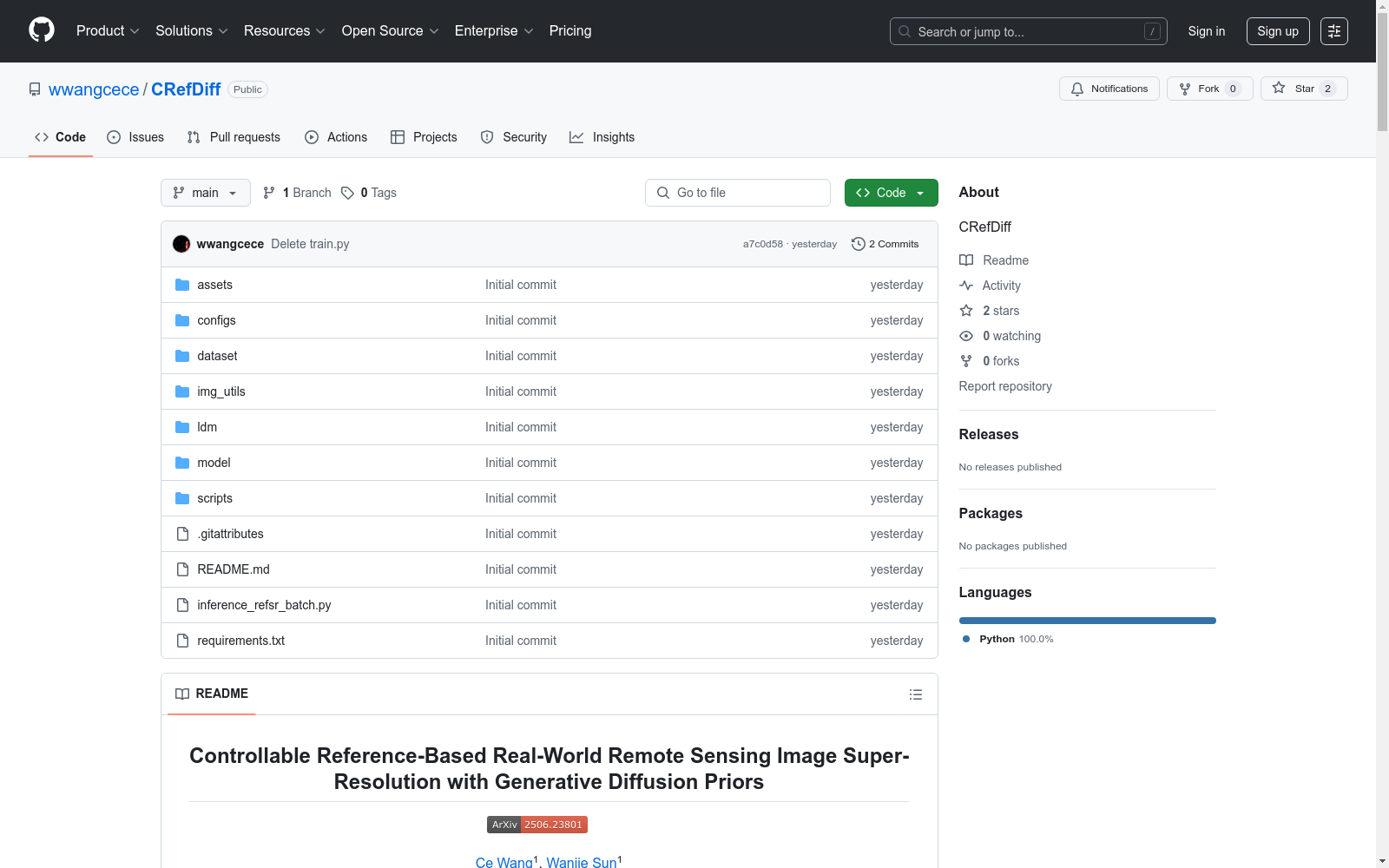This screenshot has width=1389, height=868.
Task: Open the README outline list icon
Action: click(x=915, y=694)
